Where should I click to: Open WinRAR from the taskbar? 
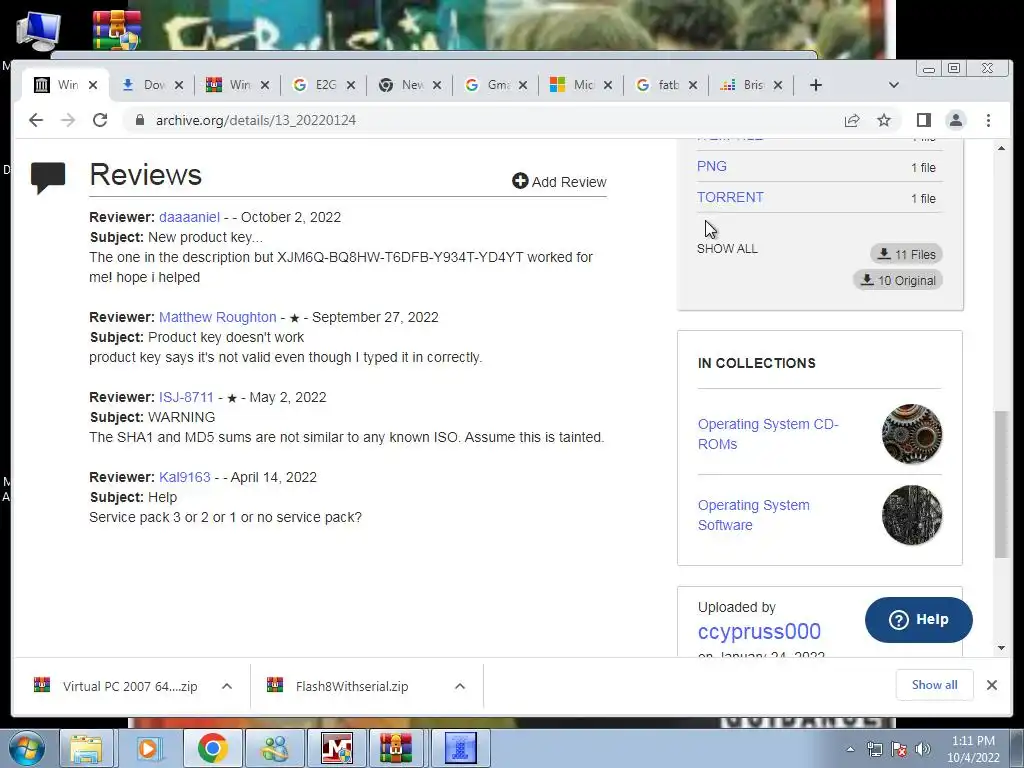pos(396,749)
